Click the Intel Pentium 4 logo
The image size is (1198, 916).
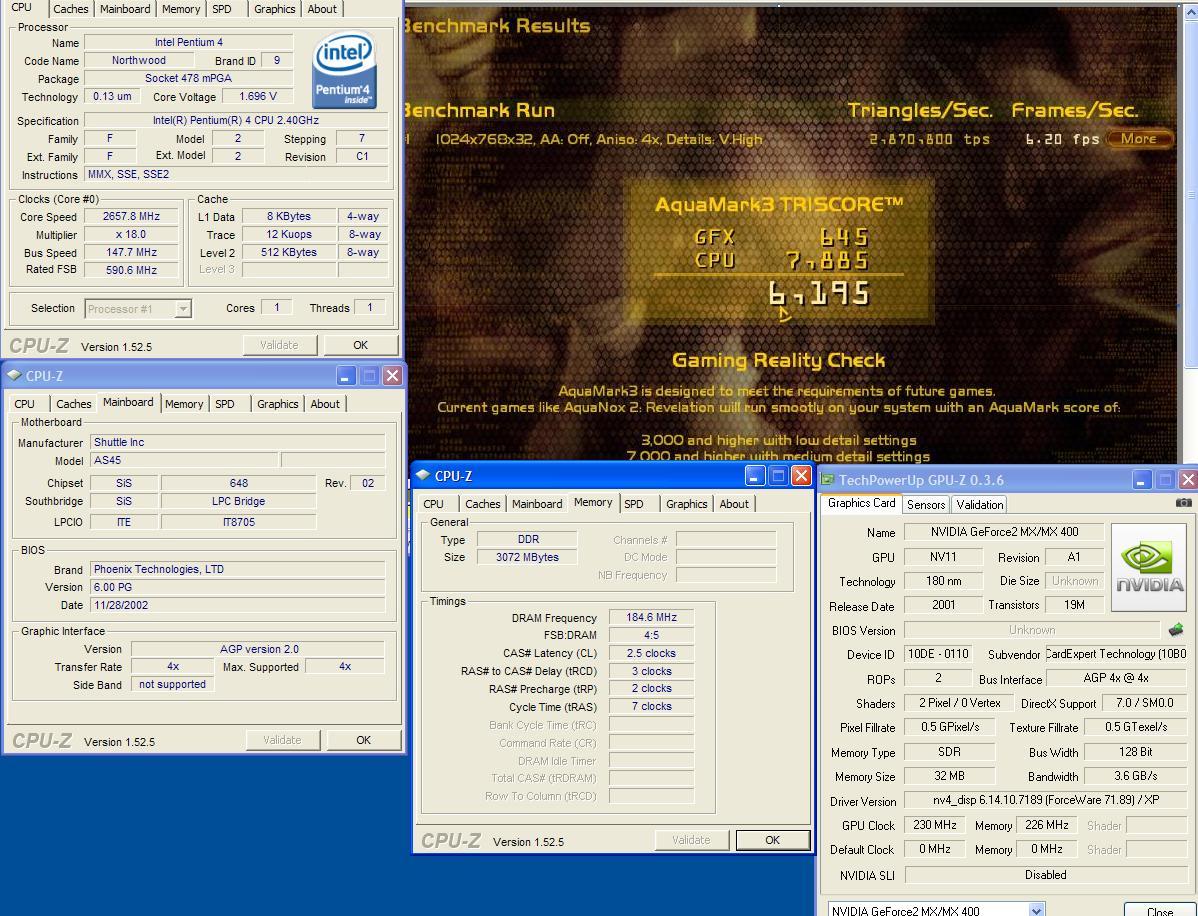[344, 70]
